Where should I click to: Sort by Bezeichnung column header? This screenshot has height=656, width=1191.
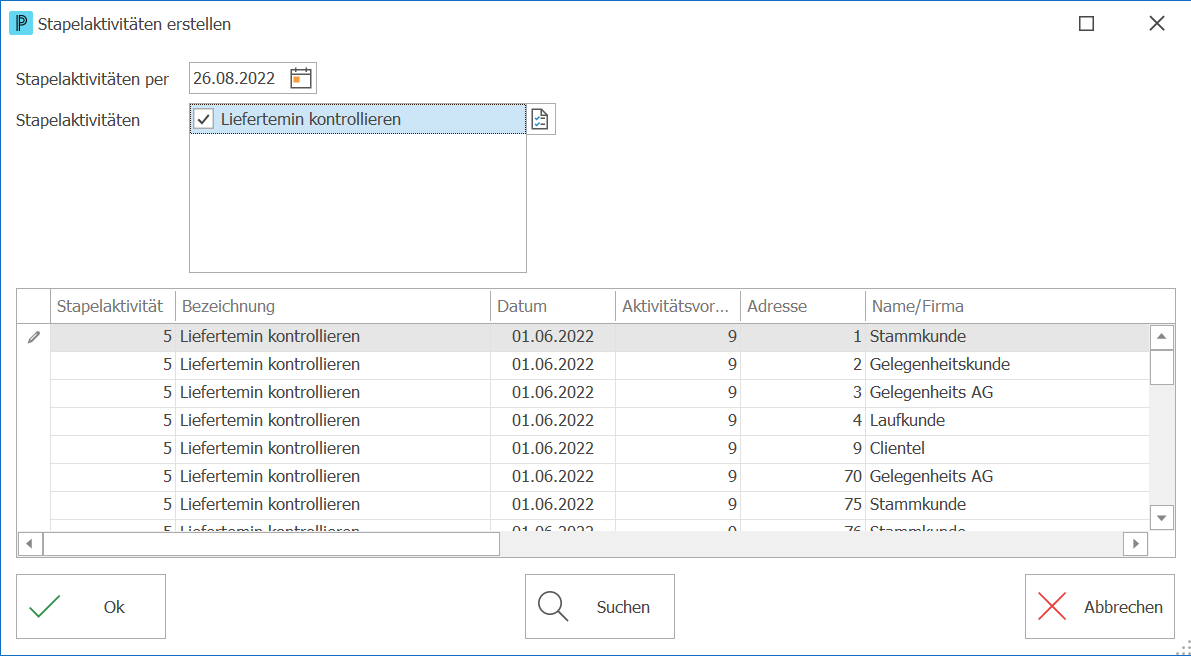(x=333, y=307)
